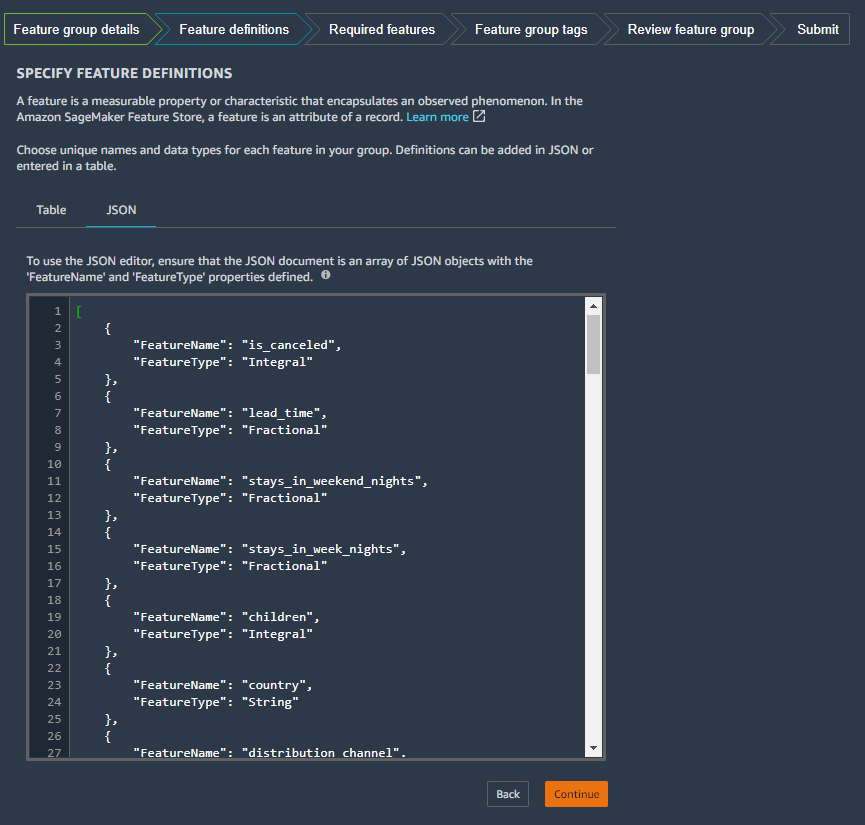Click "Integral" type on line 4
The image size is (865, 825).
click(x=277, y=362)
